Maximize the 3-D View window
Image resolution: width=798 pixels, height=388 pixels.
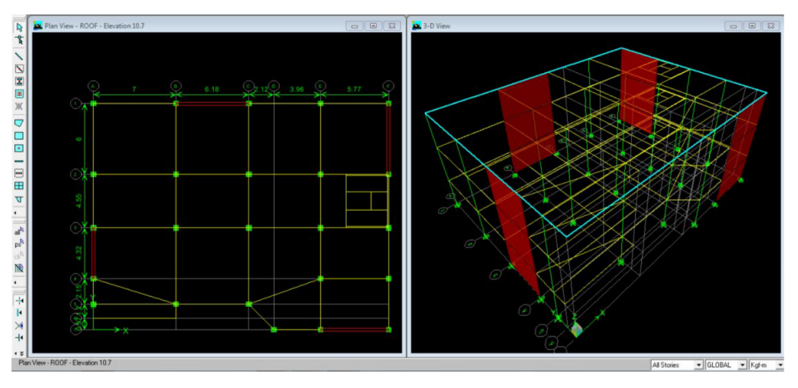click(x=752, y=25)
